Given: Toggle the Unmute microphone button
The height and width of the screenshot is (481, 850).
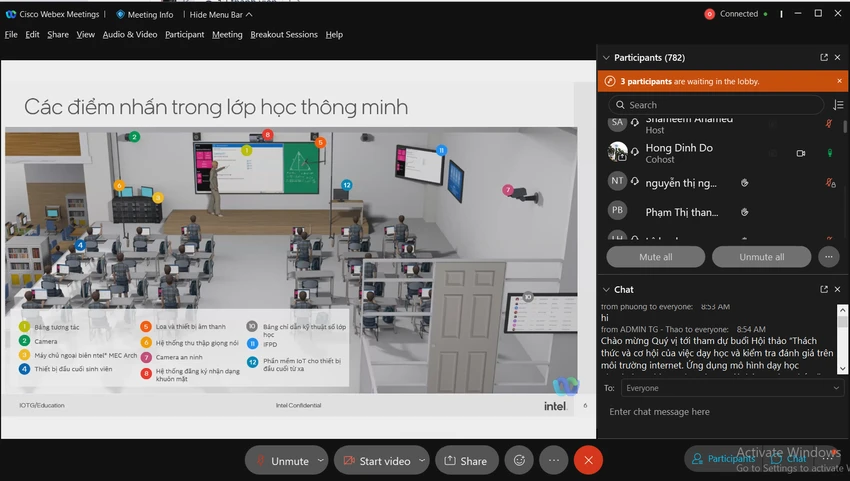Looking at the screenshot, I should (x=280, y=460).
